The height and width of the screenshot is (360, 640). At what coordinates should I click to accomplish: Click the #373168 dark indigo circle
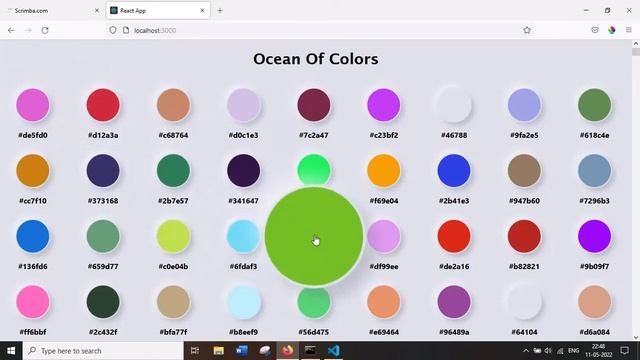(x=103, y=171)
